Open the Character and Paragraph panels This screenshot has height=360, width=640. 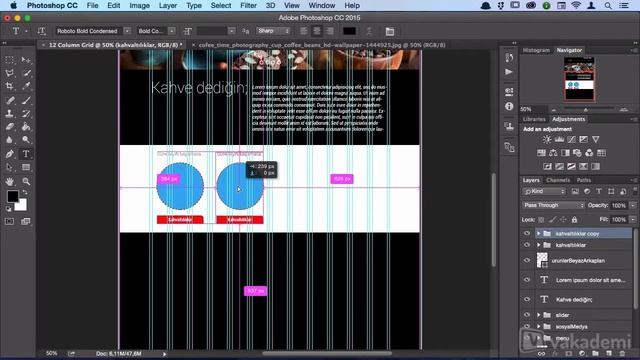(390, 31)
